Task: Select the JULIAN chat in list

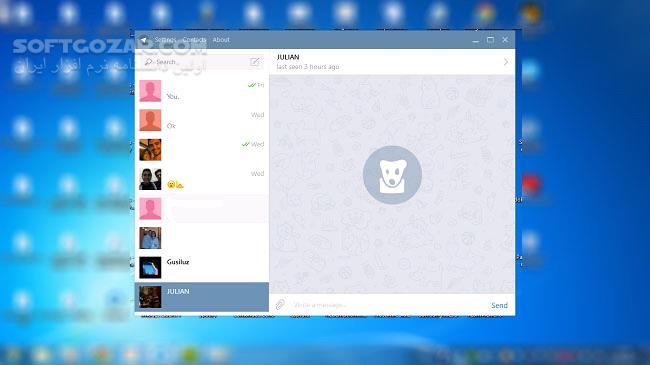Action: click(x=202, y=297)
